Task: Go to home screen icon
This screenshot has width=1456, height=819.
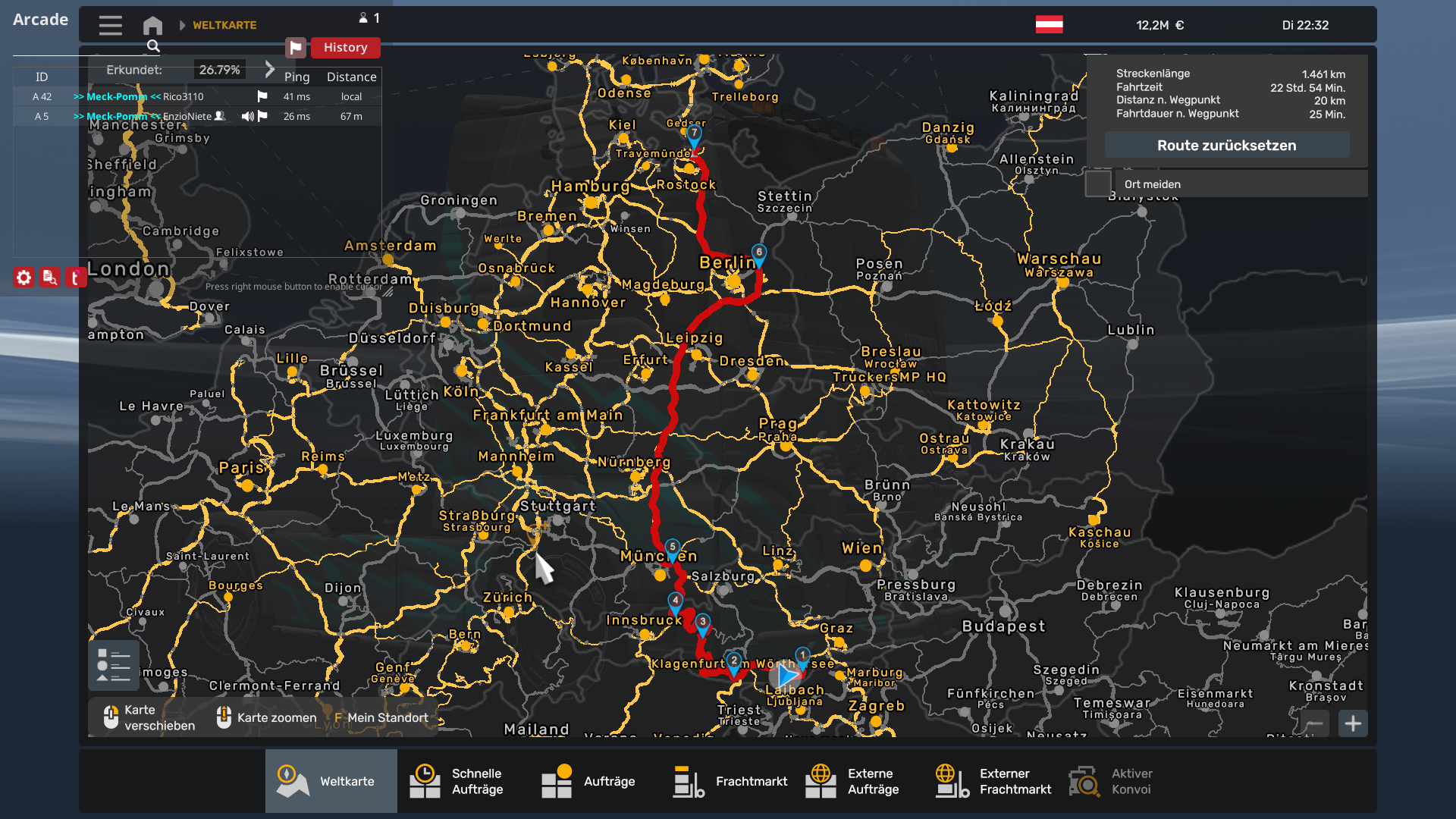Action: (x=152, y=26)
